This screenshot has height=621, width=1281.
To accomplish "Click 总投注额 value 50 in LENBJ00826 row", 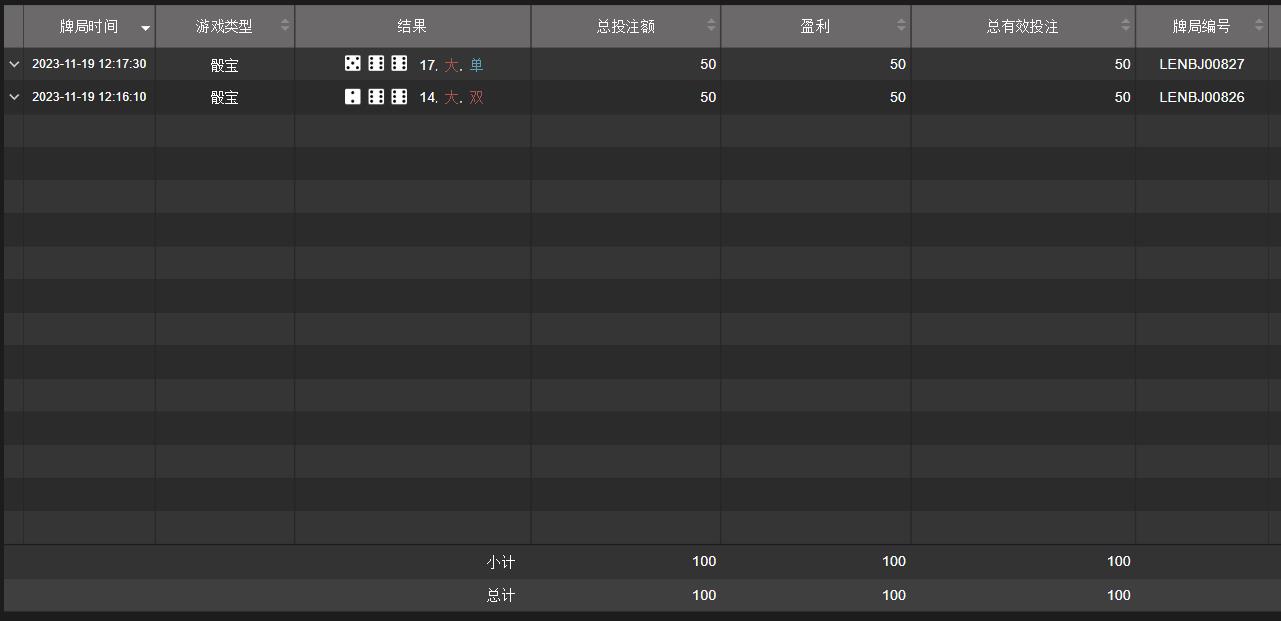I will click(x=708, y=97).
